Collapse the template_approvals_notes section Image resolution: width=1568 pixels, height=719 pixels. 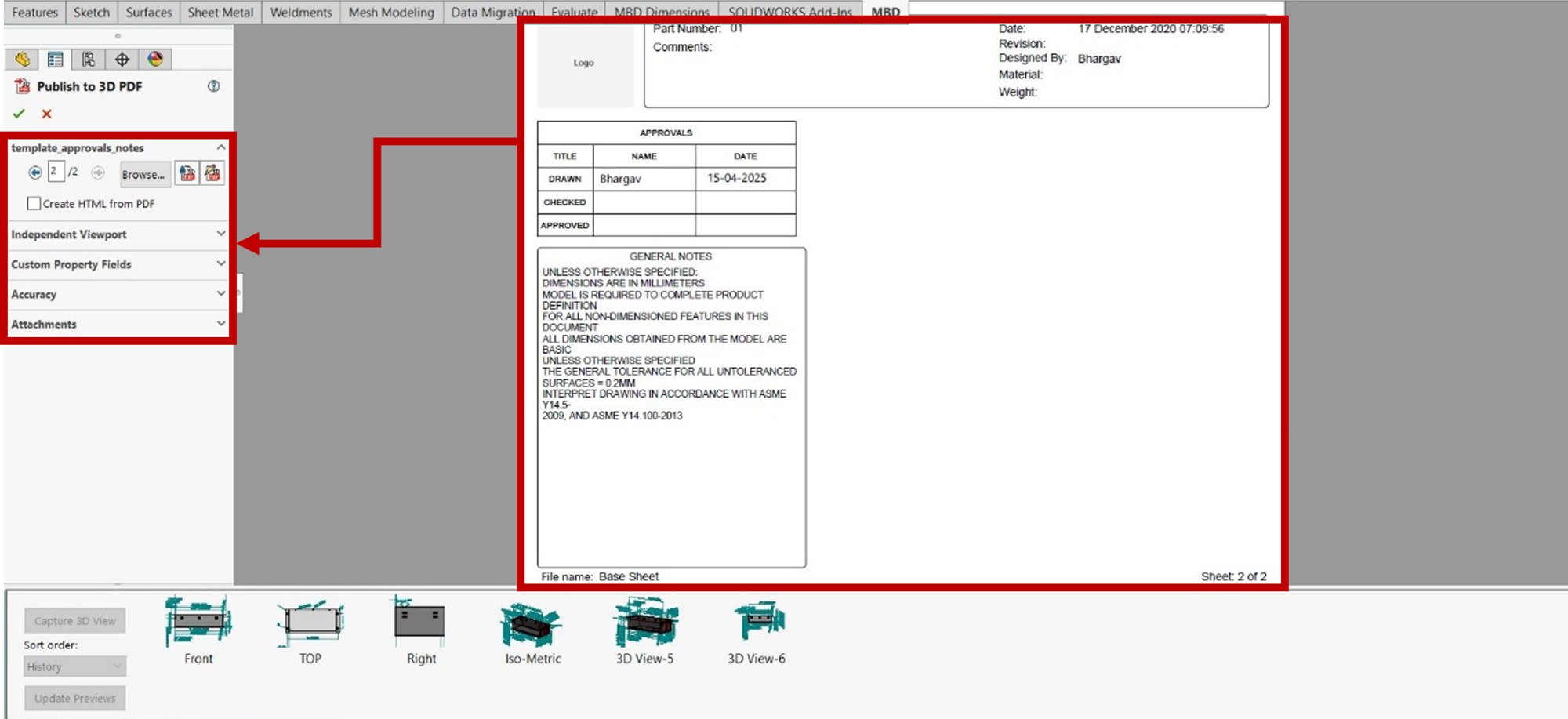pos(220,147)
